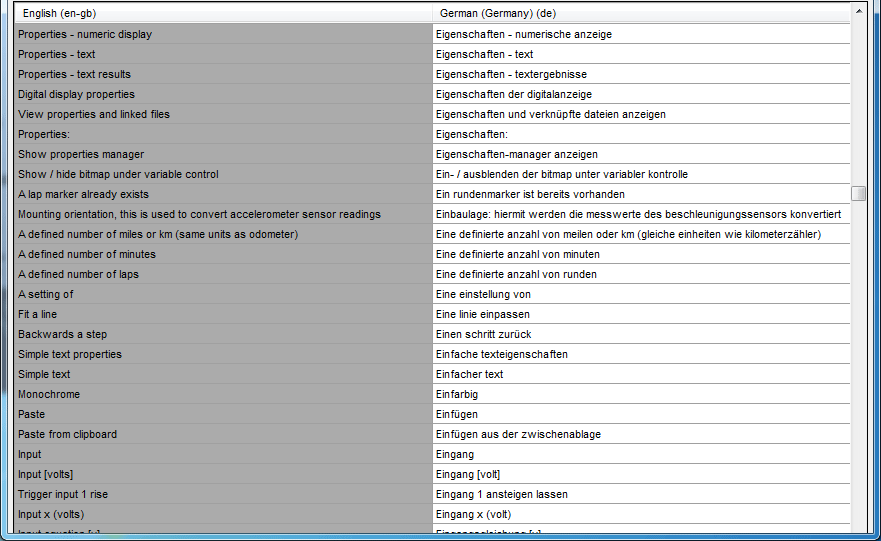Click the German (Germany) (de) column header
881x541 pixels.
(641, 14)
